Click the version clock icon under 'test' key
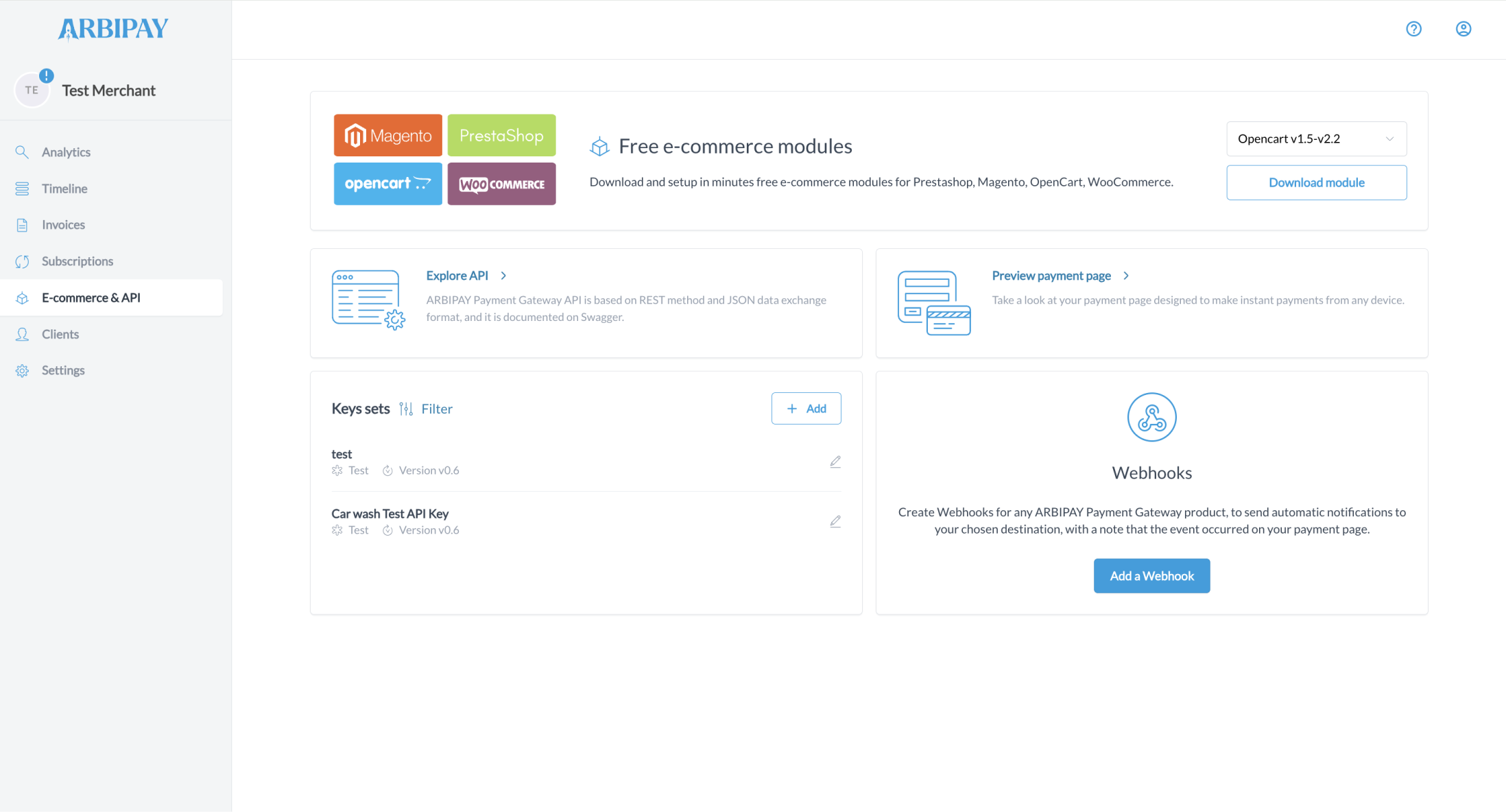The width and height of the screenshot is (1506, 812). point(387,470)
